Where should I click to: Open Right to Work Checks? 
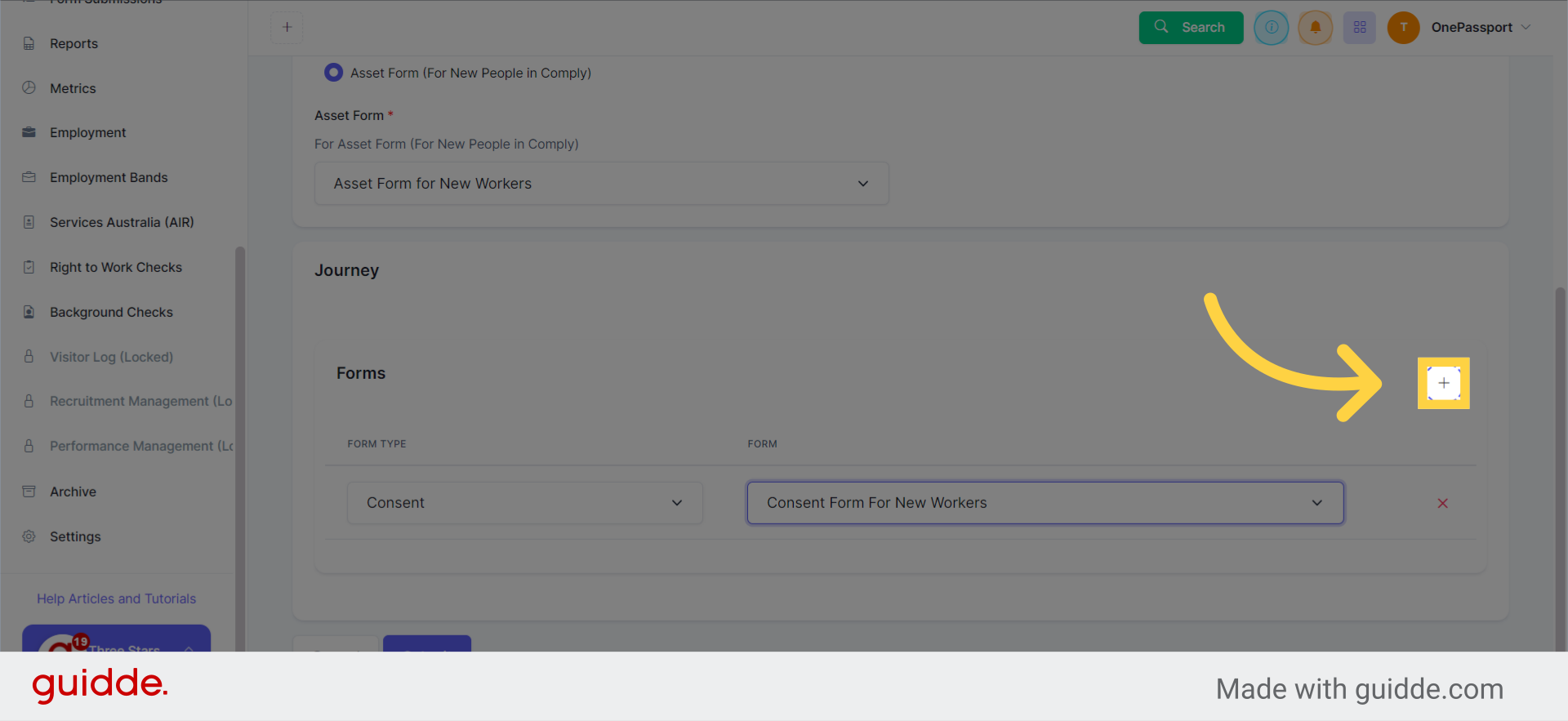point(116,267)
